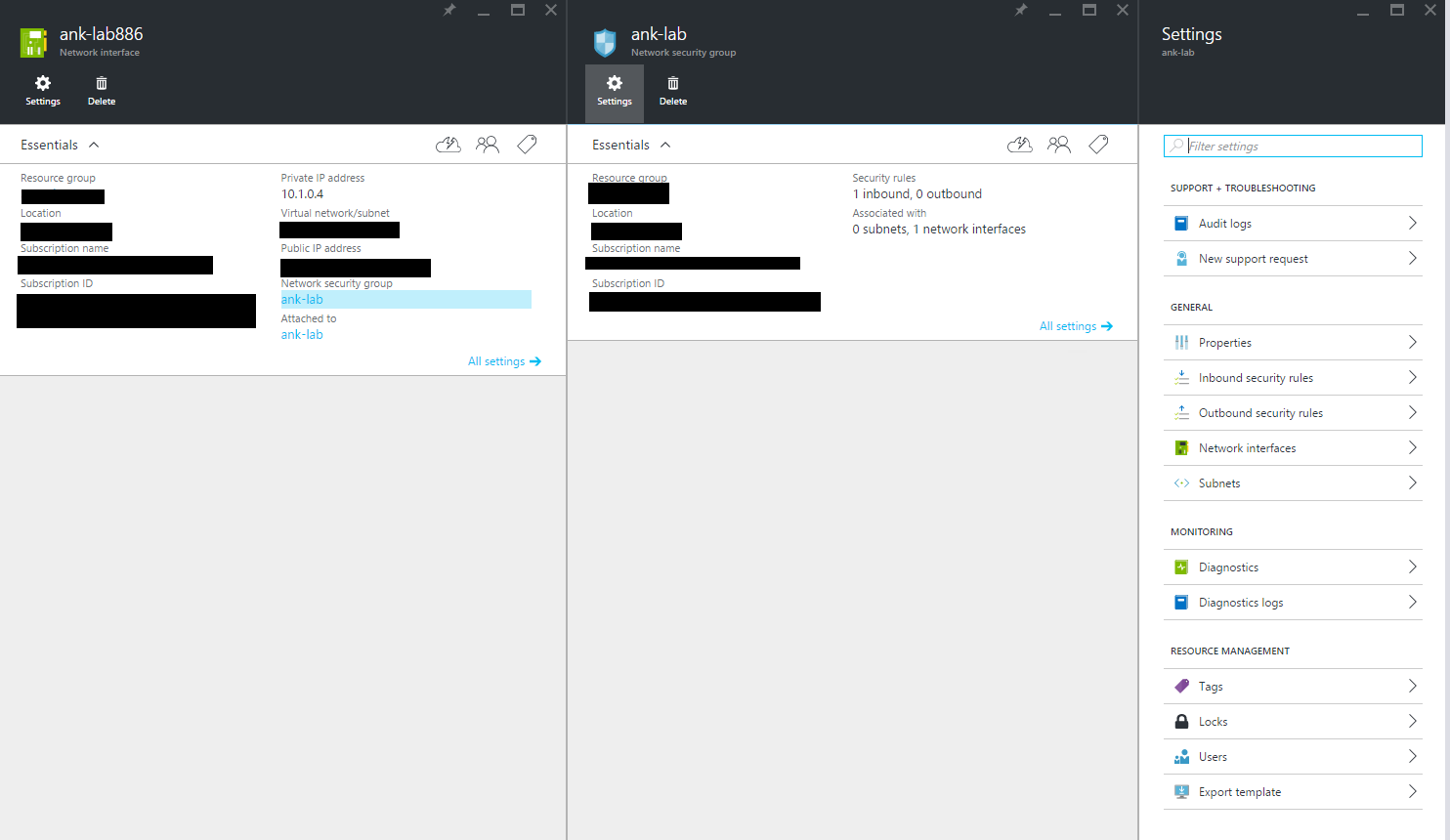Open Subnets settings item
The width and height of the screenshot is (1450, 840).
tap(1293, 483)
